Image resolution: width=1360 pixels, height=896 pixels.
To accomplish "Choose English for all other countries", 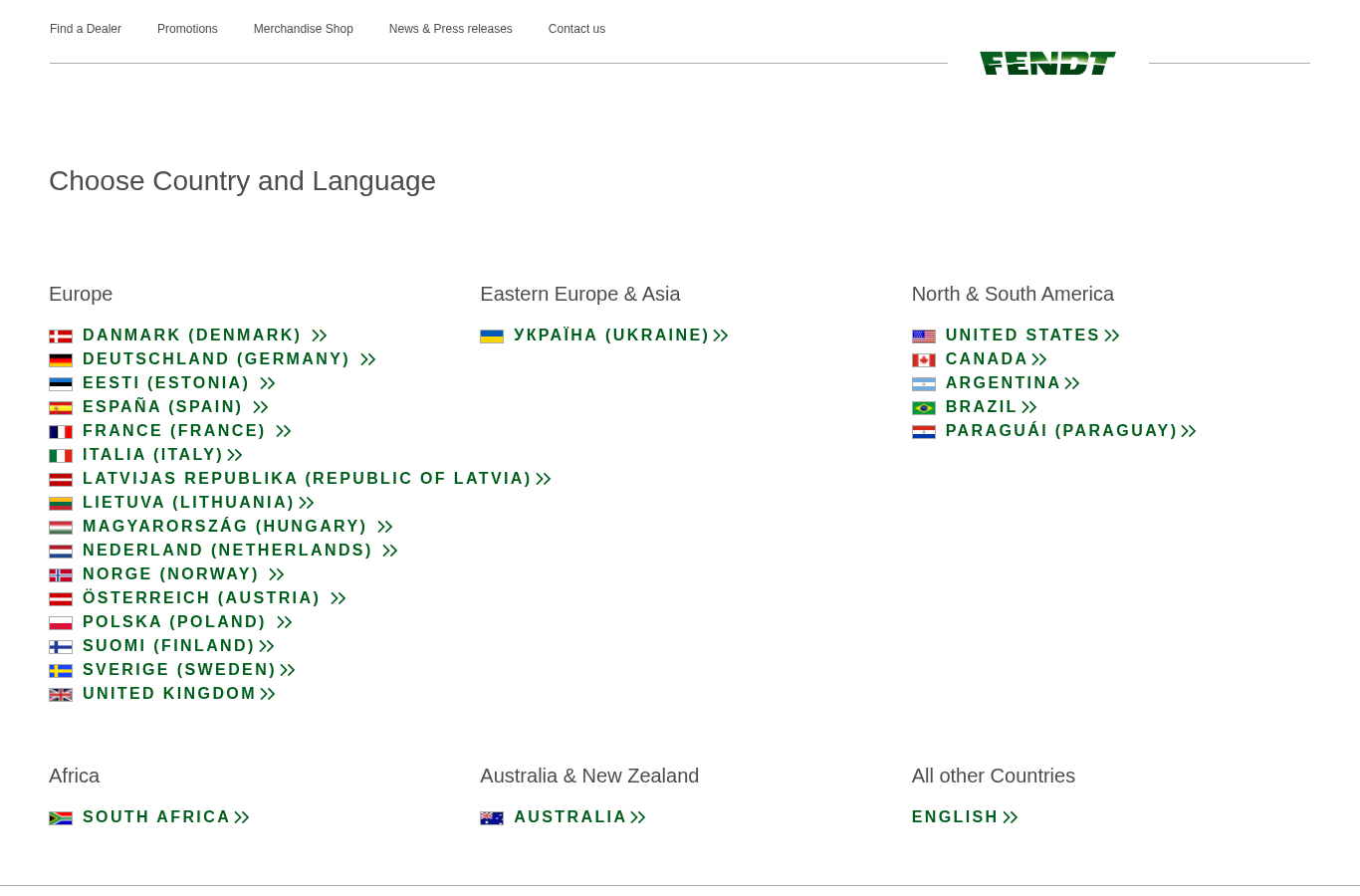I will pyautogui.click(x=965, y=817).
